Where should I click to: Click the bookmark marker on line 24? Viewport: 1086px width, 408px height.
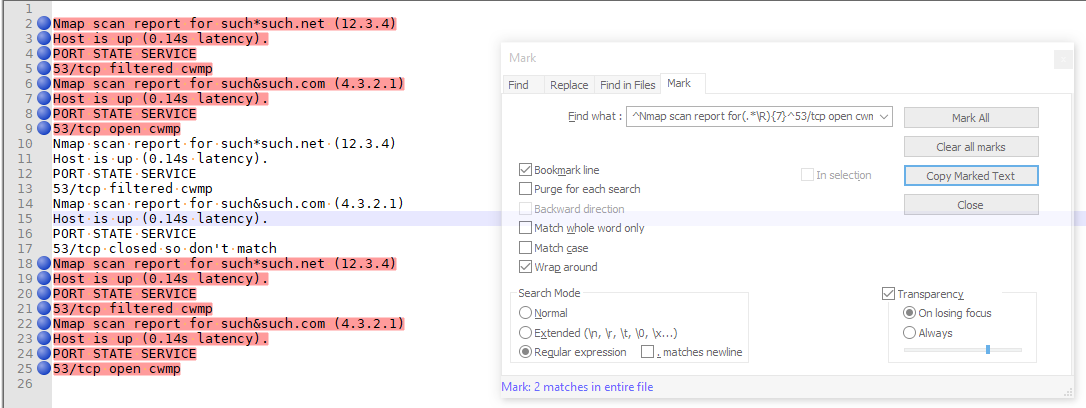pyautogui.click(x=44, y=354)
